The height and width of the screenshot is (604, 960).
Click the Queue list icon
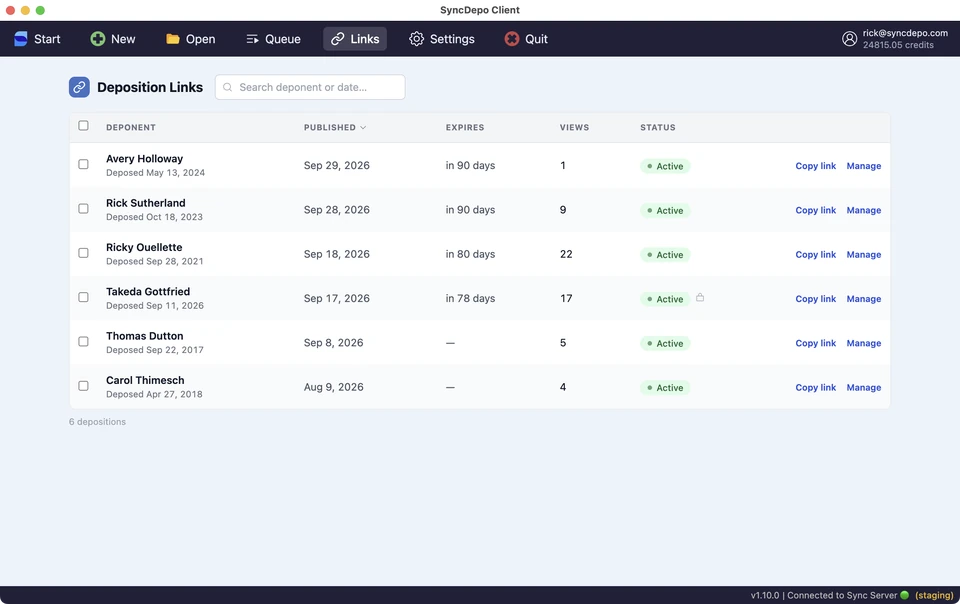tap(252, 39)
